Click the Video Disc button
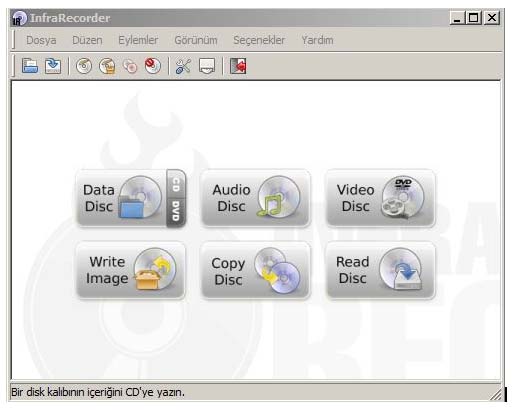513x410 pixels. [x=380, y=198]
